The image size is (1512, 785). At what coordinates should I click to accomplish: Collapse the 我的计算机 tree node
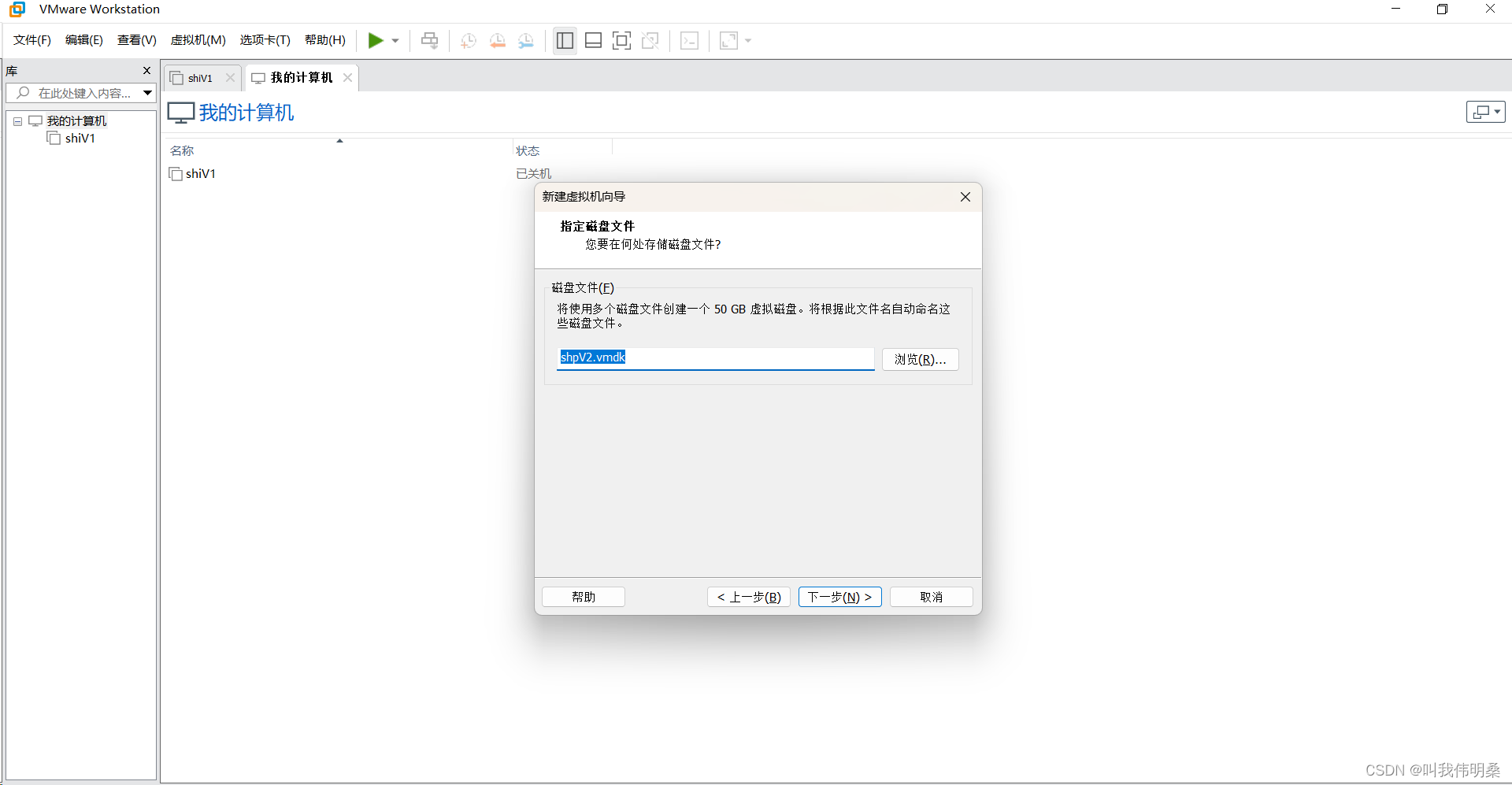[x=17, y=121]
